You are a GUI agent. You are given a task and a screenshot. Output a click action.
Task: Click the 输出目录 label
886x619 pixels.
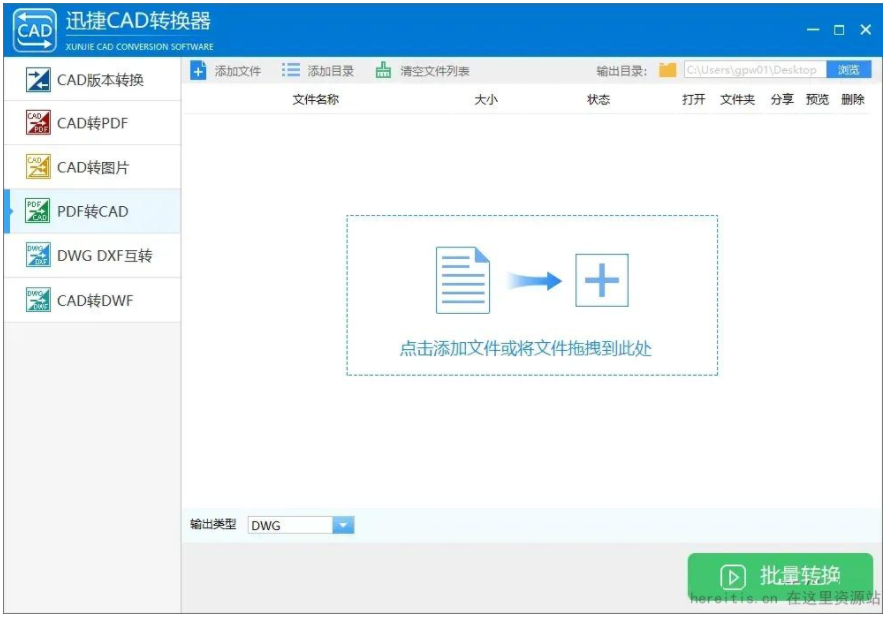tap(621, 71)
